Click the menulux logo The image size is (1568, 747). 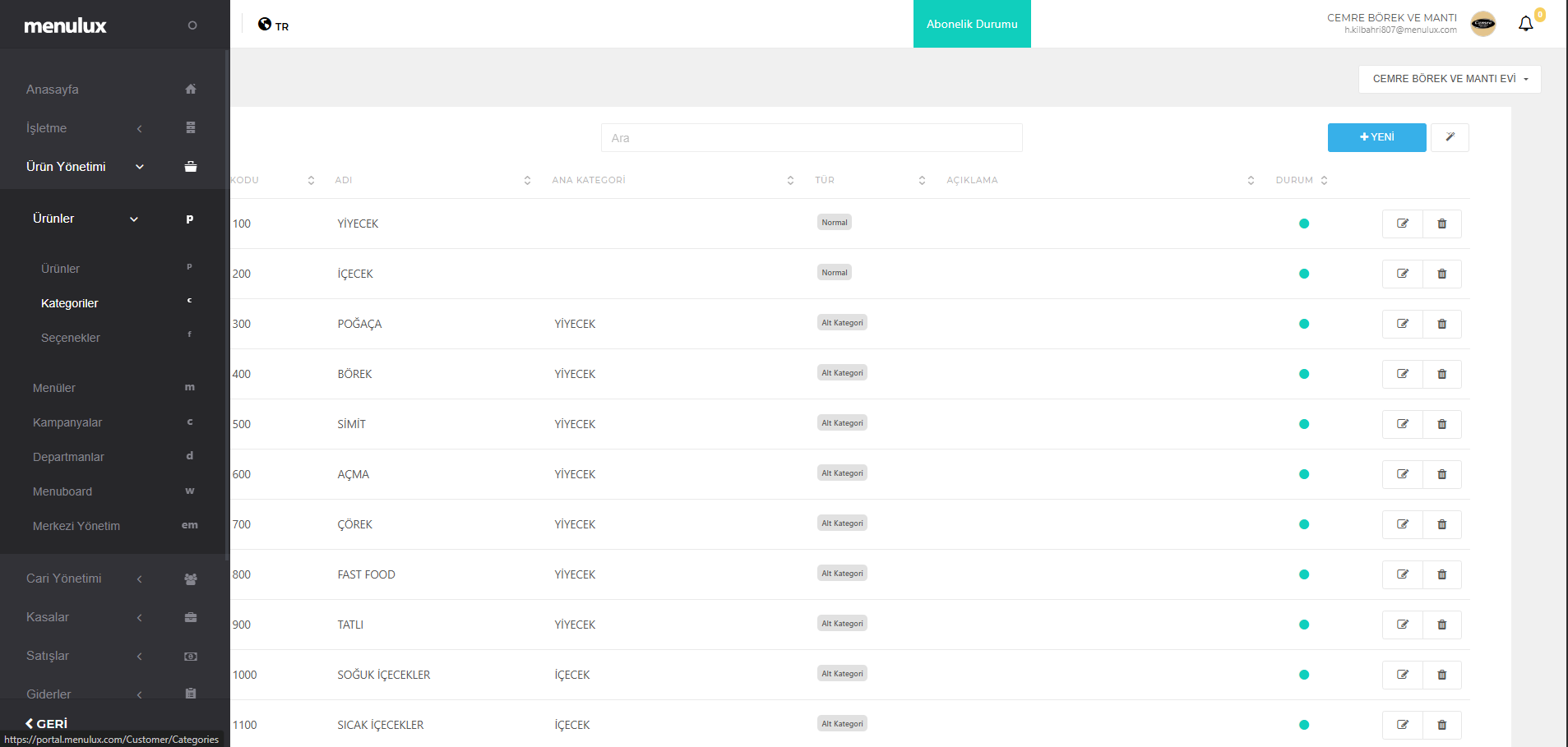pyautogui.click(x=65, y=25)
